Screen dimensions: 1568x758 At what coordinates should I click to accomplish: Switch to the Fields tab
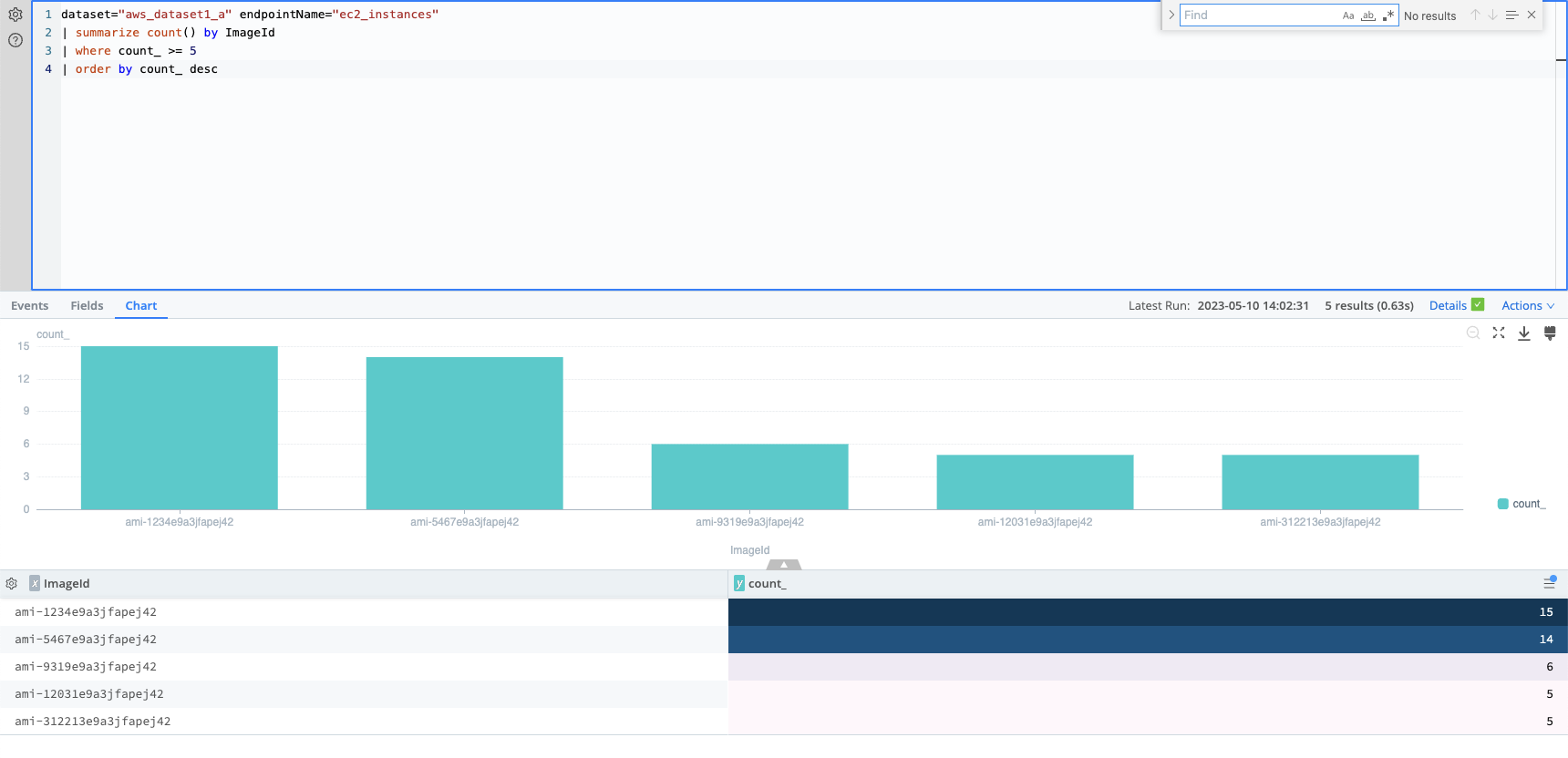click(x=87, y=306)
